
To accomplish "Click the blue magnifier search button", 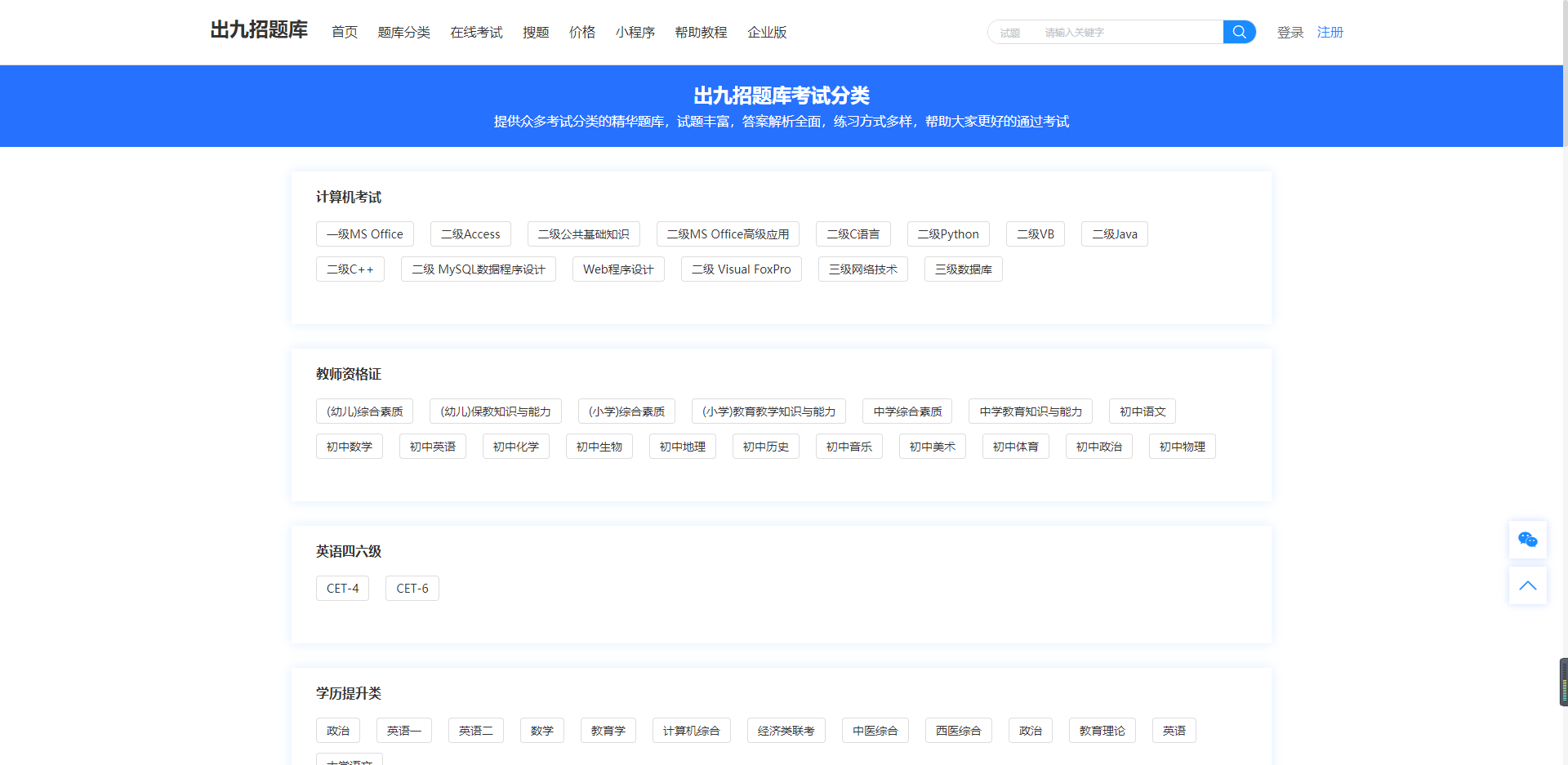I will click(1239, 32).
